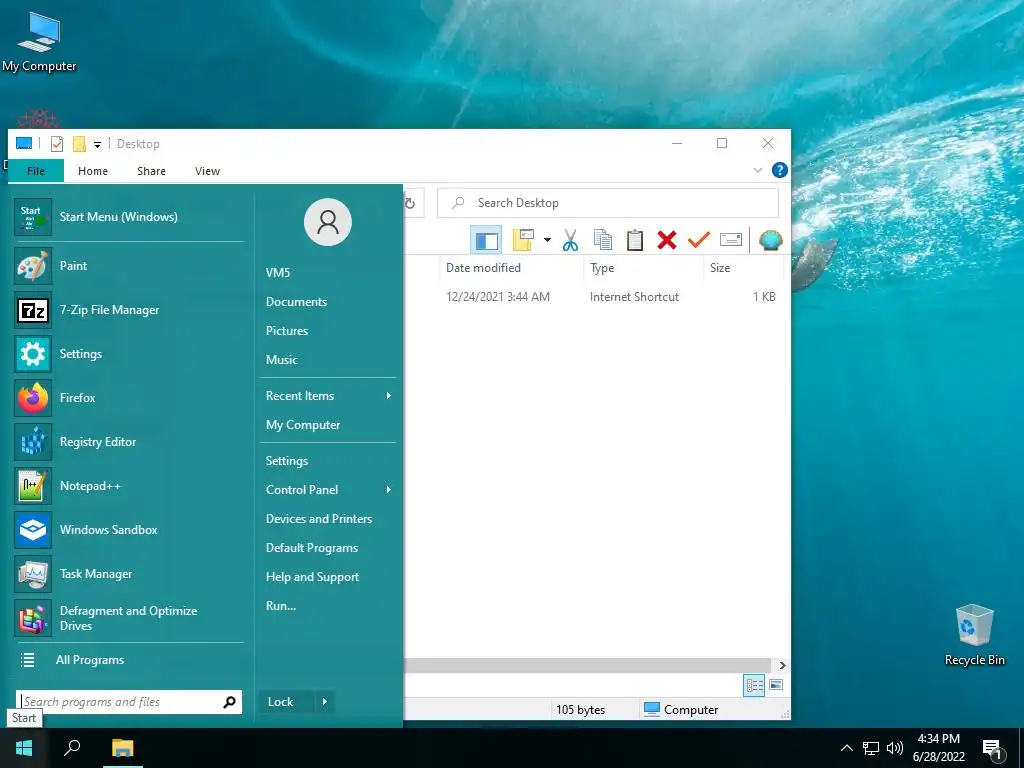Sort by Size column header
The image size is (1024, 768).
tap(720, 268)
